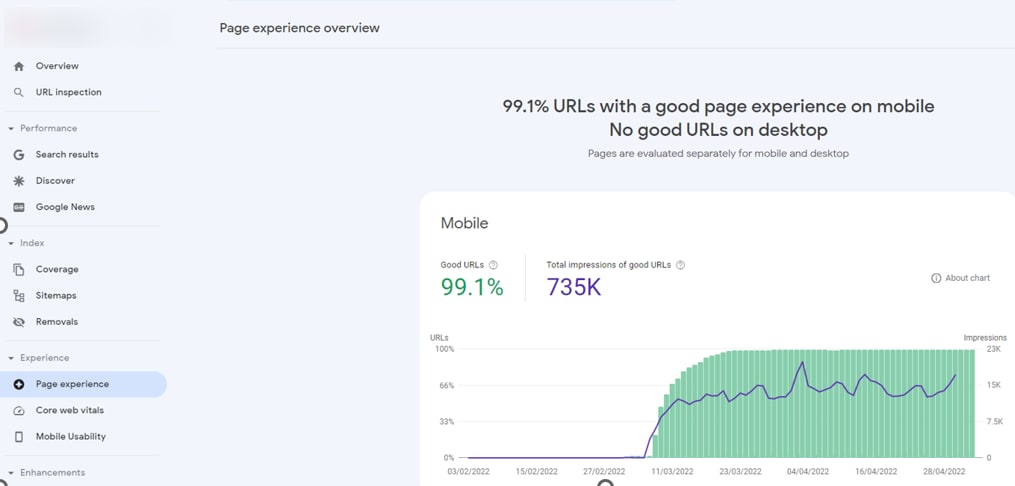The image size is (1015, 486).
Task: Collapse the Experience section
Action: (x=11, y=358)
